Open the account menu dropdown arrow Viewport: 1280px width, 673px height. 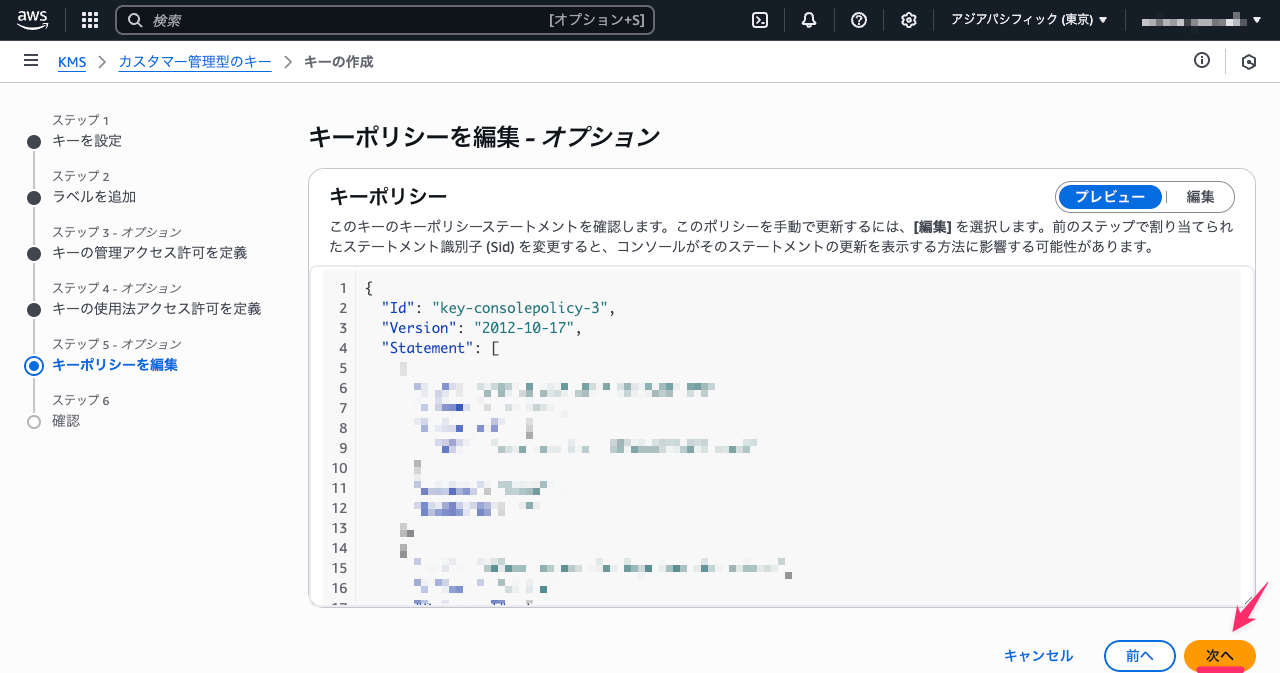(x=1257, y=20)
